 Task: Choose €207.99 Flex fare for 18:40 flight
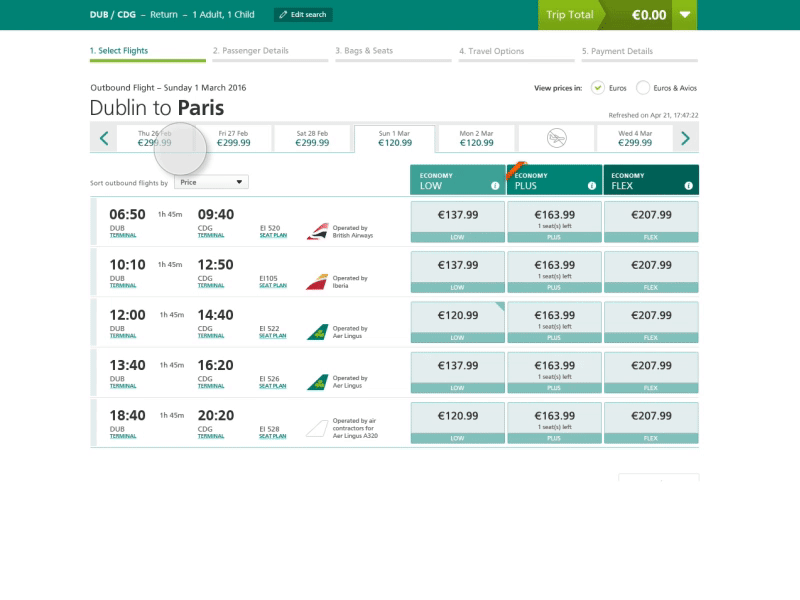[651, 423]
